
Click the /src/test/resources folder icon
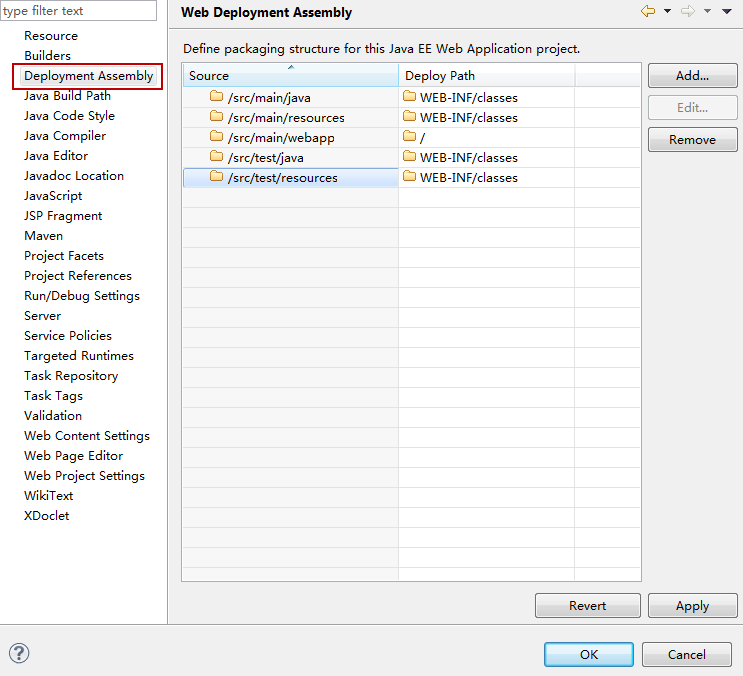tap(216, 177)
